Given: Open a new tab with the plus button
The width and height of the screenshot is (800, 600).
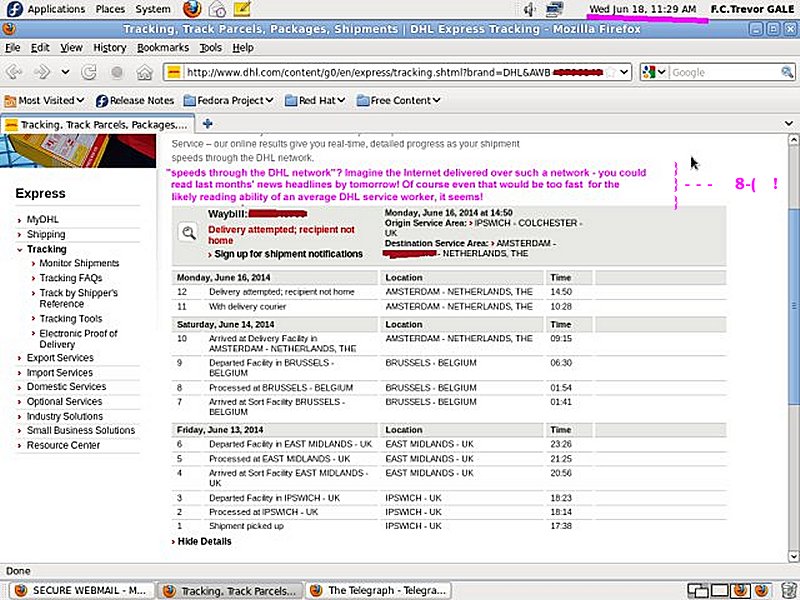Looking at the screenshot, I should (208, 123).
